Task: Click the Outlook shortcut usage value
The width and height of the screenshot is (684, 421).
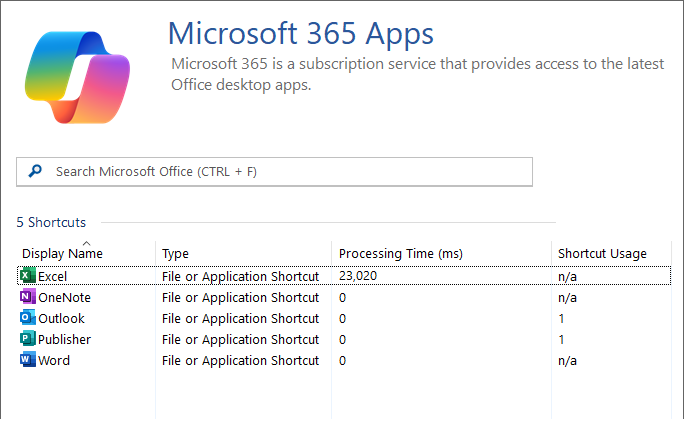Action: click(x=561, y=318)
